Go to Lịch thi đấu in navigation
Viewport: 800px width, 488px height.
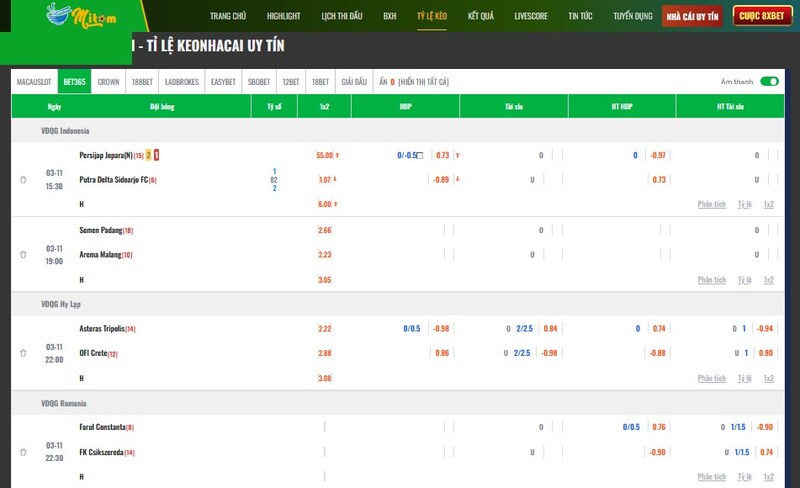tap(341, 17)
